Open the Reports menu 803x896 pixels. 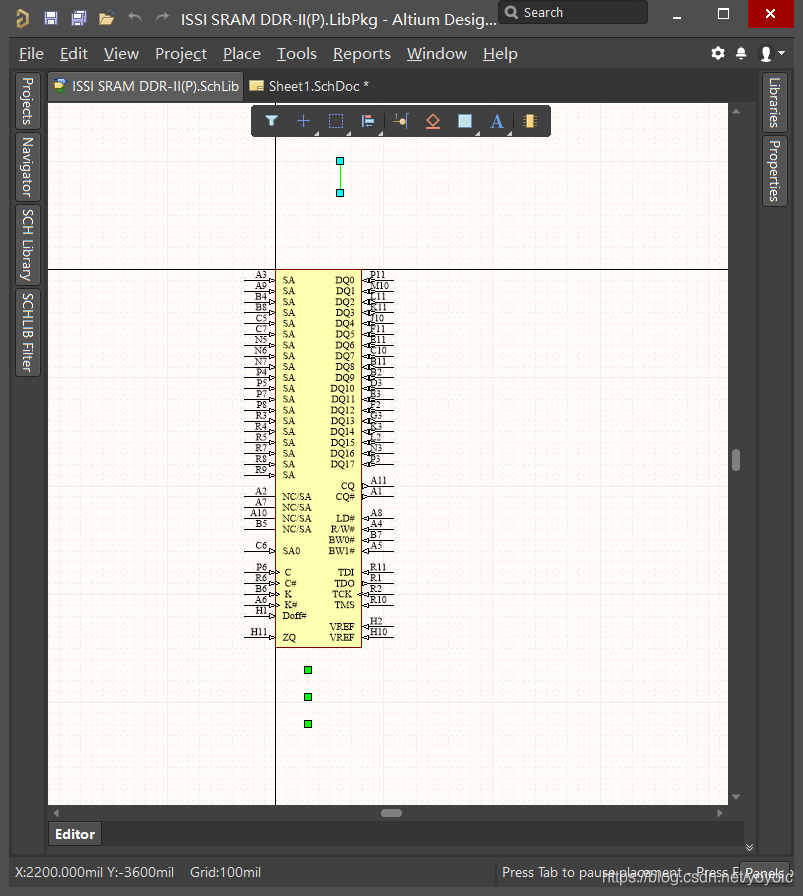click(362, 54)
